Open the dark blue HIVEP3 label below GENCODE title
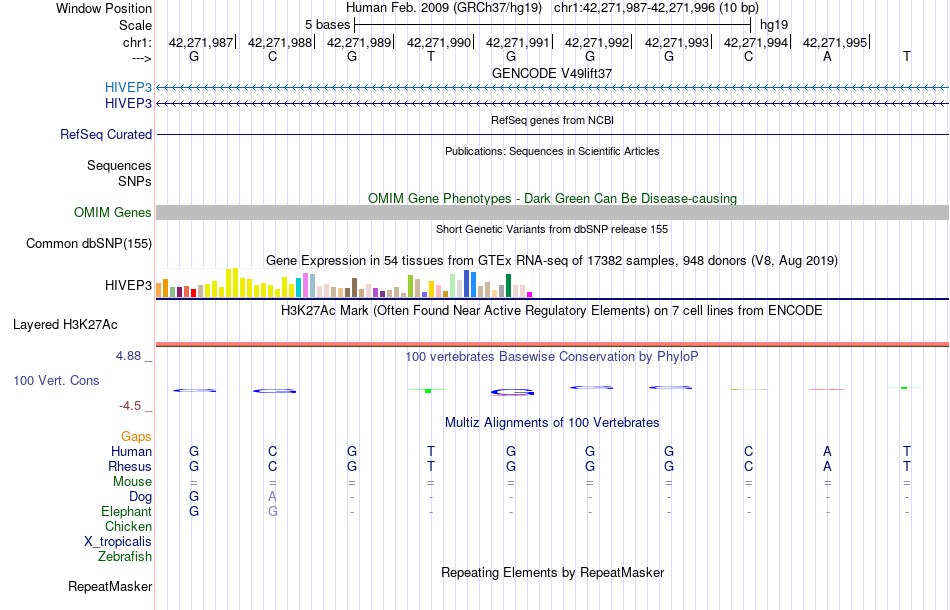This screenshot has width=950, height=610. 128,104
